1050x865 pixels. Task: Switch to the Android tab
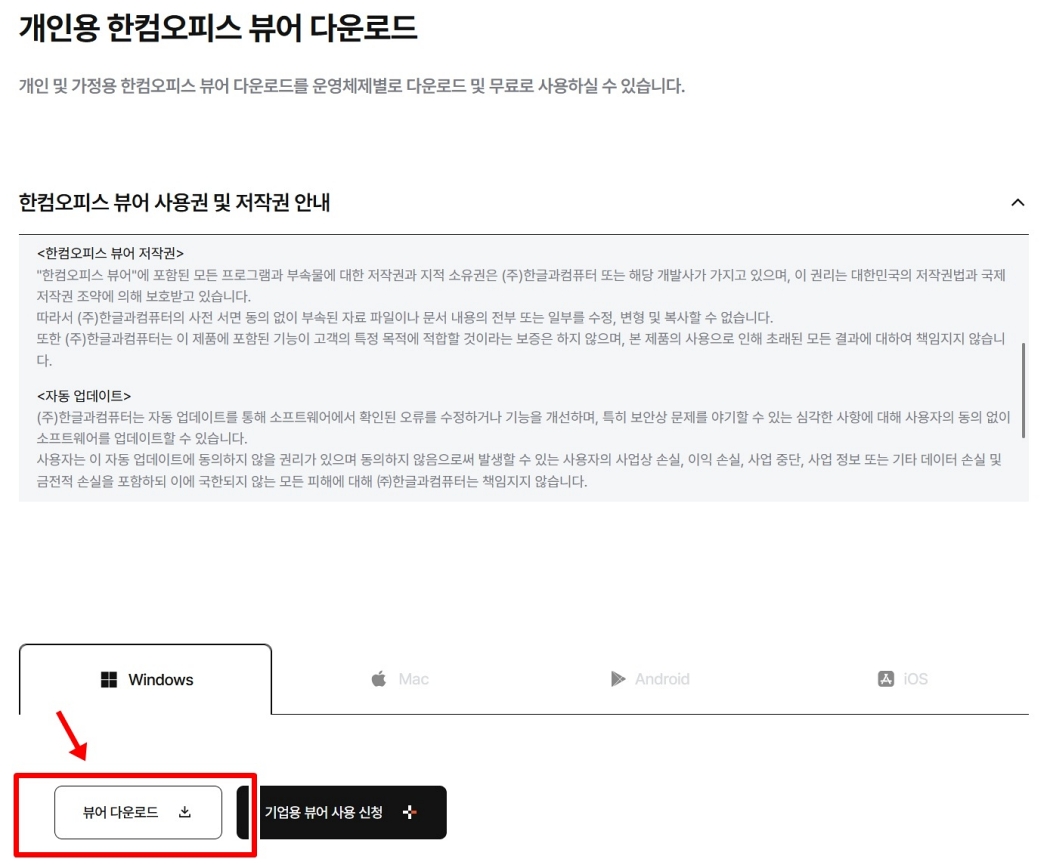[650, 679]
